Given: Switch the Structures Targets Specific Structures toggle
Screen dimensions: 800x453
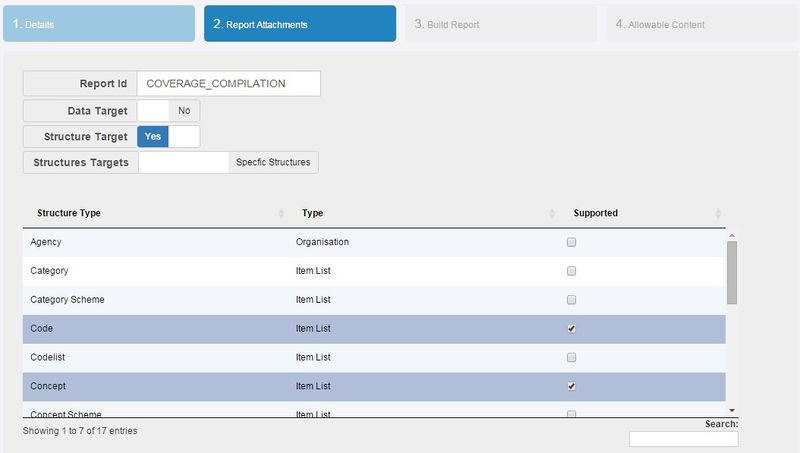Looking at the screenshot, I should point(228,162).
